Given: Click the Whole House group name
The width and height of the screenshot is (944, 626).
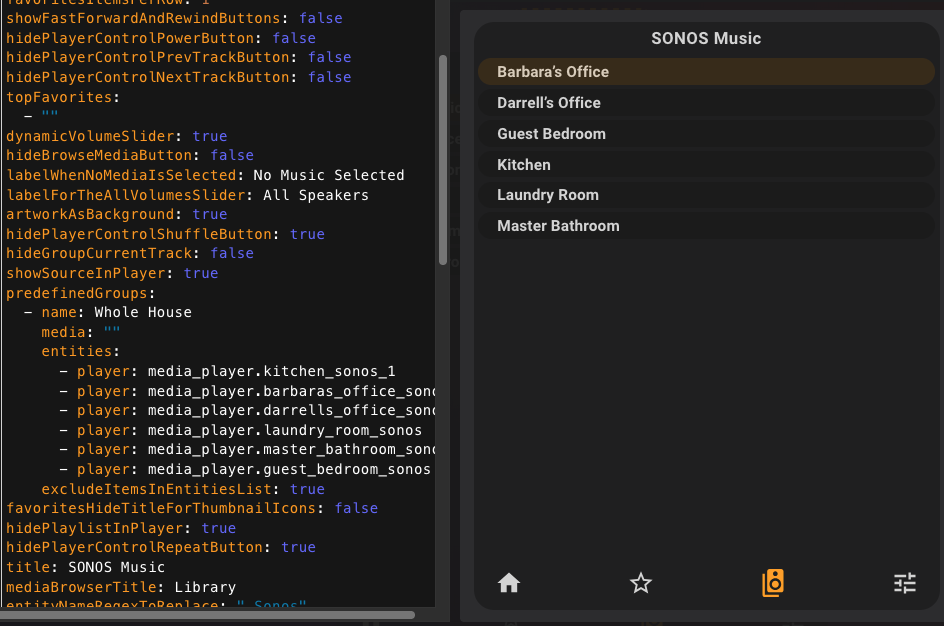Looking at the screenshot, I should (x=143, y=312).
